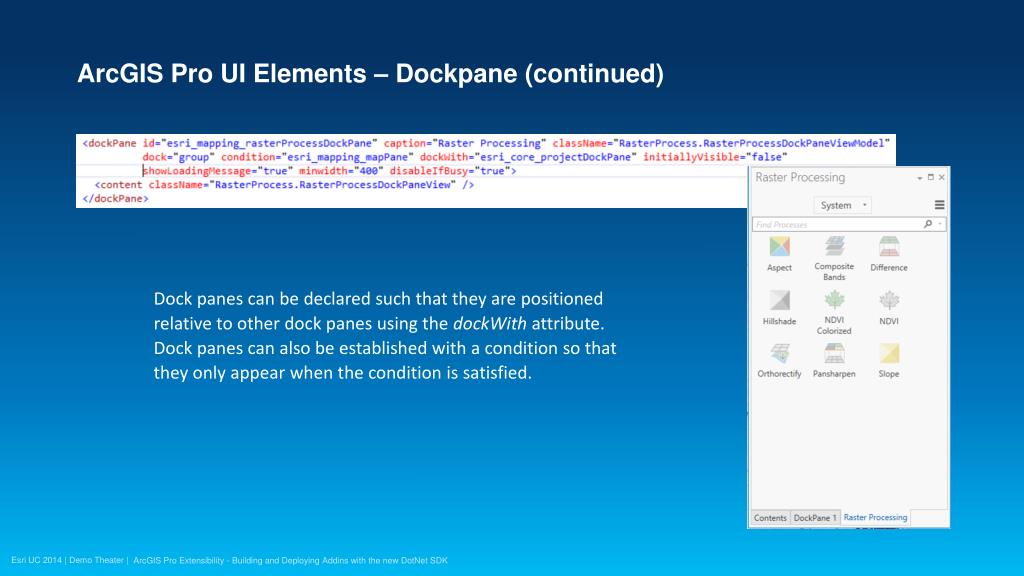Click the closing </dockPane> tag in the code
The width and height of the screenshot is (1024, 576).
(x=116, y=199)
